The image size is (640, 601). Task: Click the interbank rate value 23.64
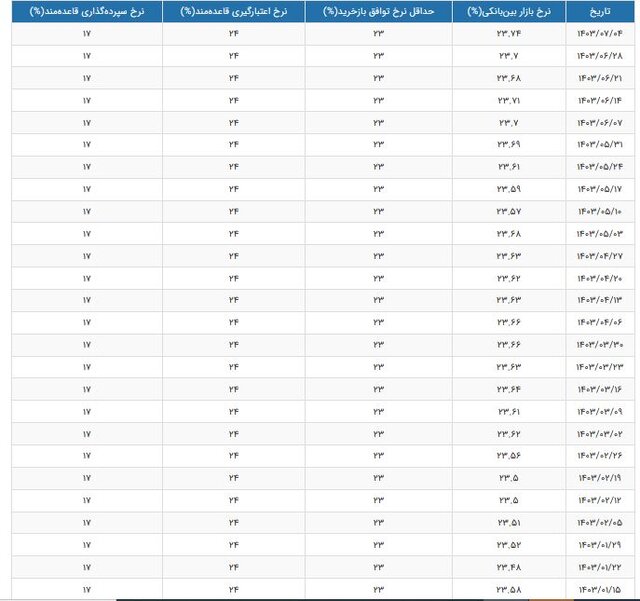pyautogui.click(x=509, y=389)
